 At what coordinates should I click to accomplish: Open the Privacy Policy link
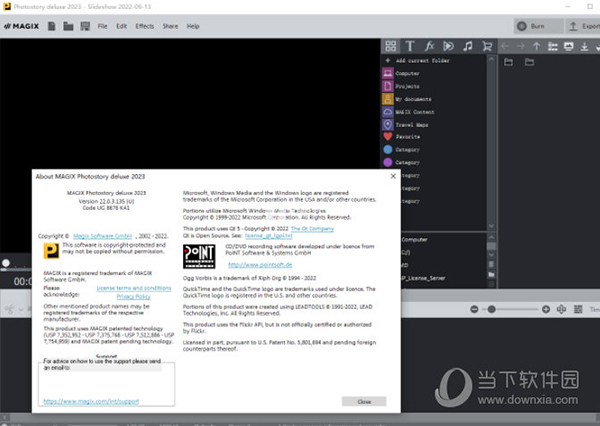134,297
